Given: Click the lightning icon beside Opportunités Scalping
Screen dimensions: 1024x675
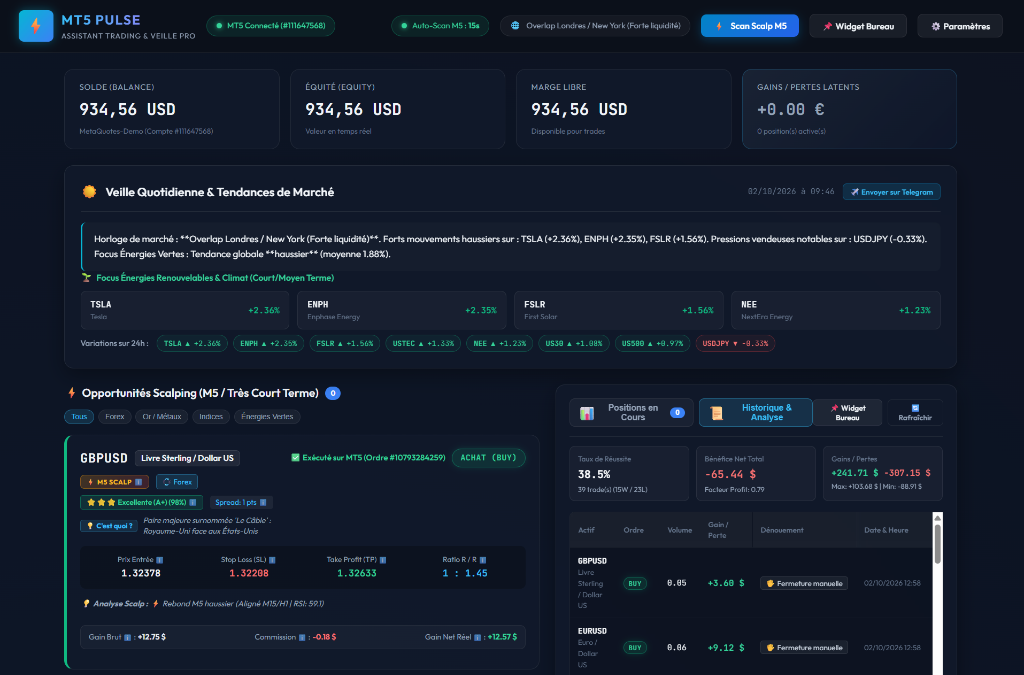Looking at the screenshot, I should click(72, 393).
